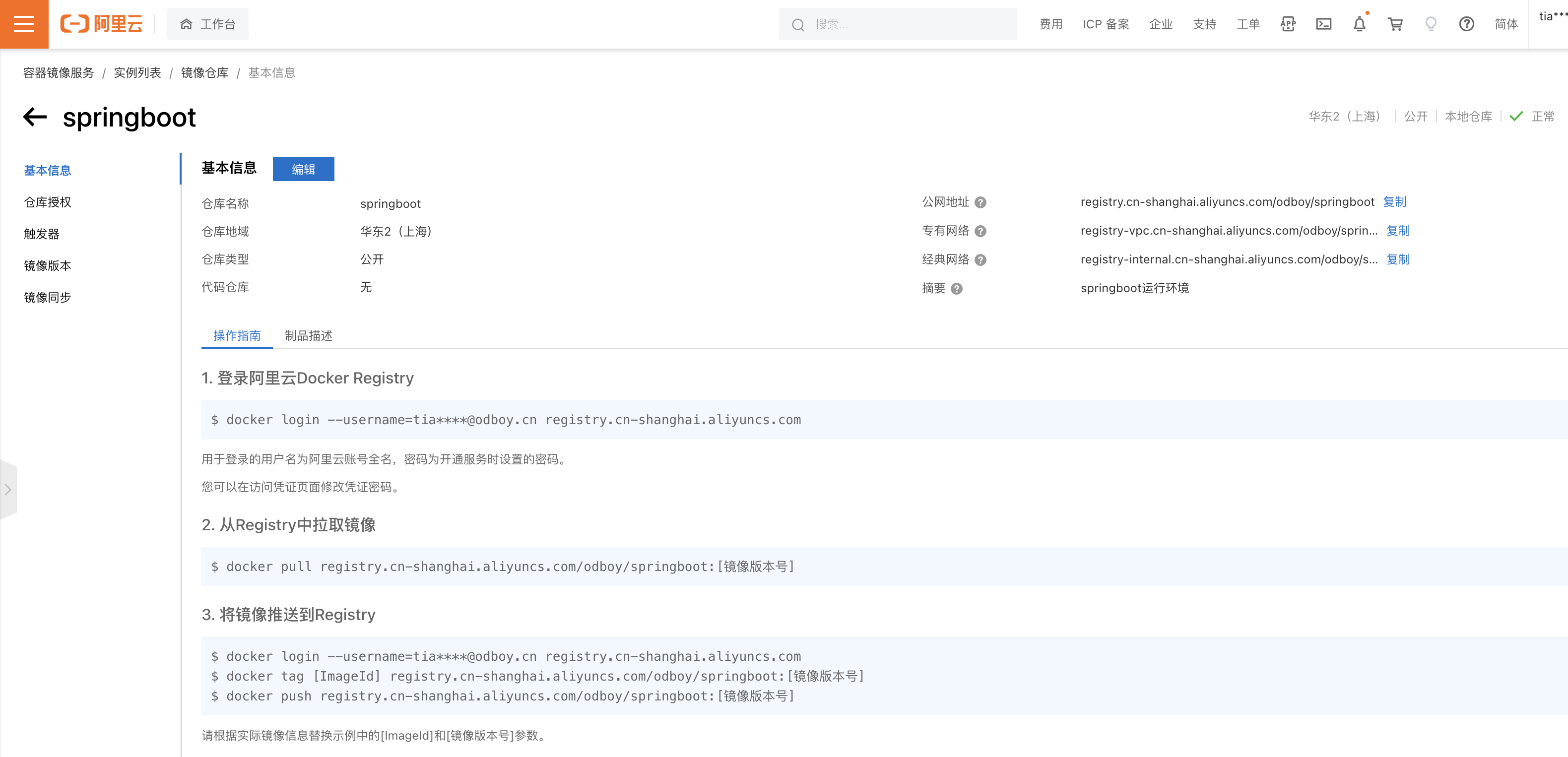Open the notifications bell

tap(1359, 24)
